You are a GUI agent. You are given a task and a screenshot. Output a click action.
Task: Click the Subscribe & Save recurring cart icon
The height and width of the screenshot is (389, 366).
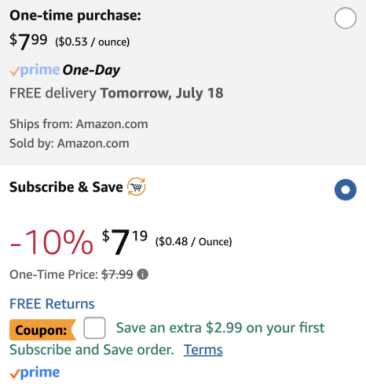point(137,187)
